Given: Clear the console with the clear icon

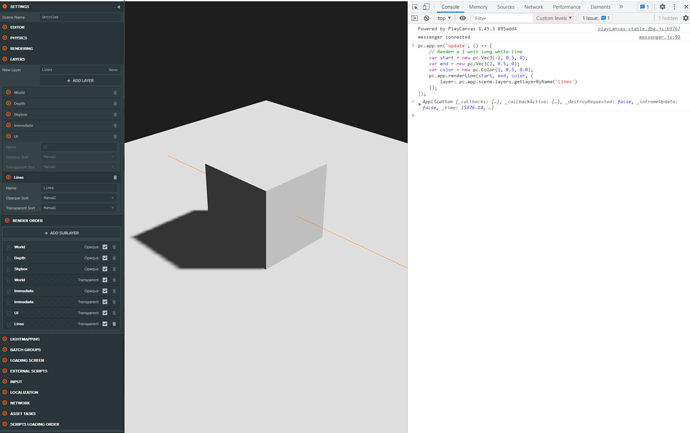Looking at the screenshot, I should [x=426, y=18].
